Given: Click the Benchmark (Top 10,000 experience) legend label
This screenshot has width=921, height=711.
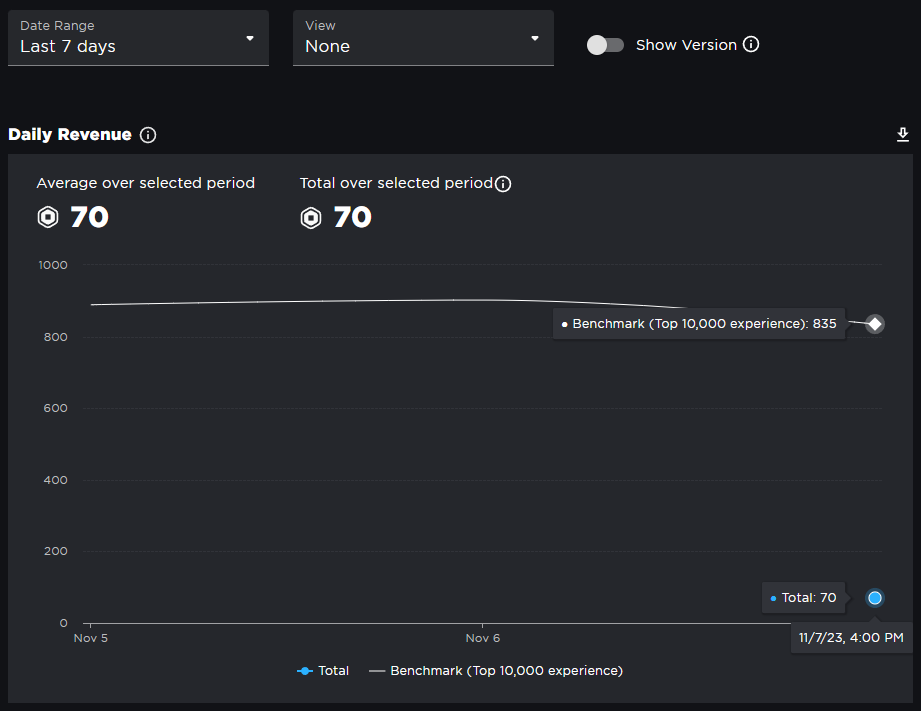Looking at the screenshot, I should pyautogui.click(x=505, y=671).
